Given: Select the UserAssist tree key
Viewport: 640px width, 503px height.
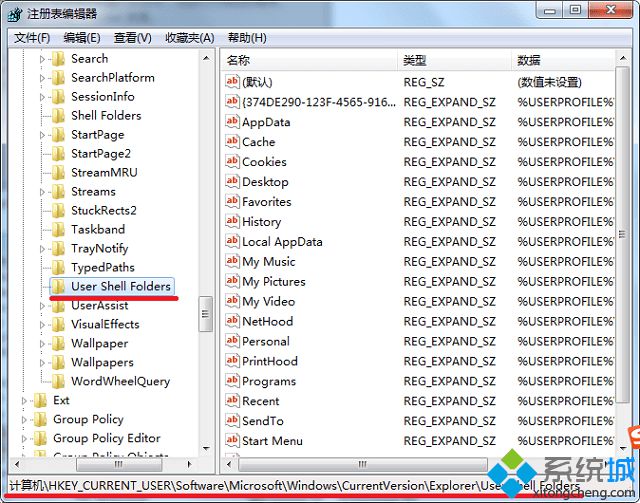Looking at the screenshot, I should click(x=100, y=305).
